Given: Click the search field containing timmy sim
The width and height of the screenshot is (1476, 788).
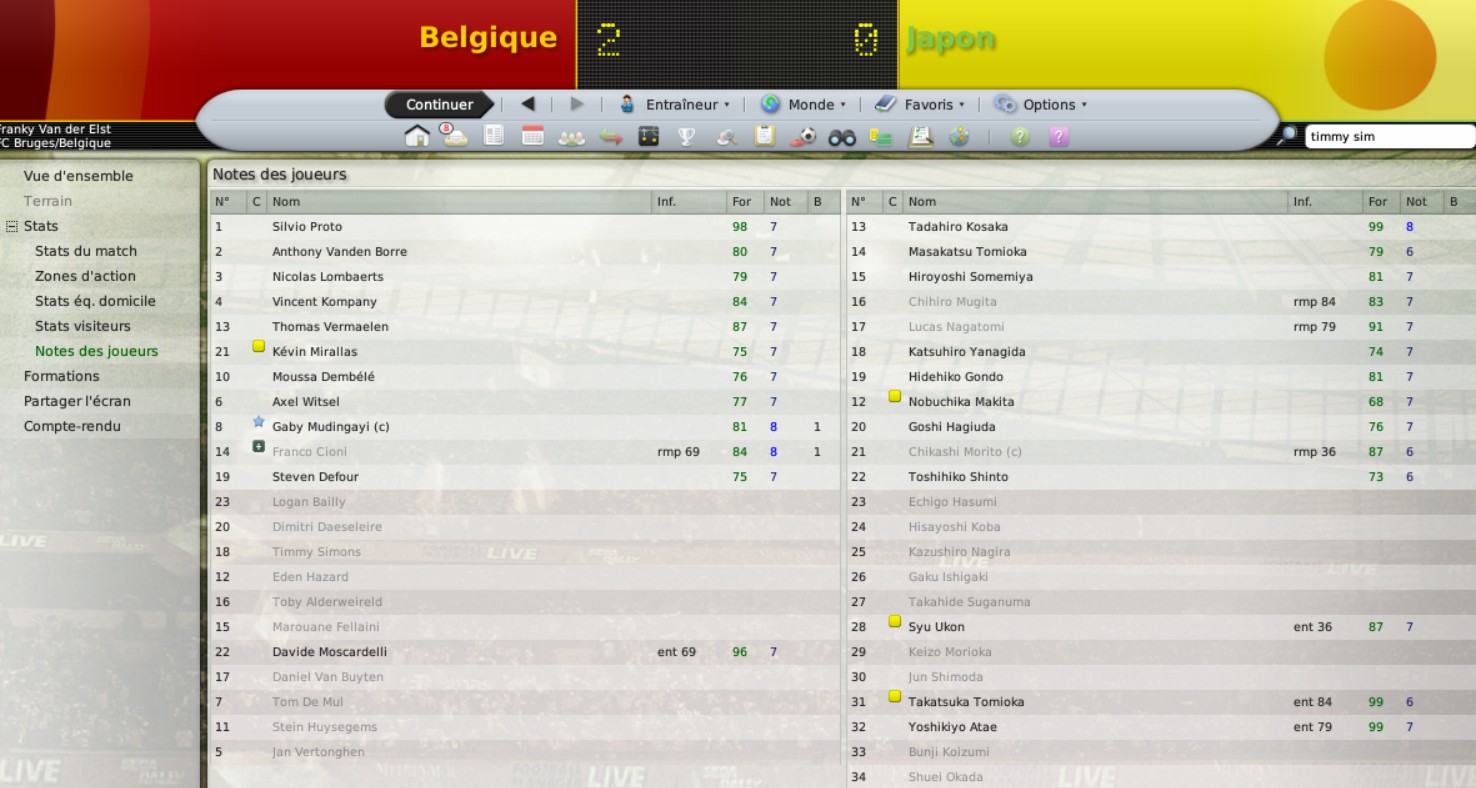Looking at the screenshot, I should click(x=1389, y=137).
